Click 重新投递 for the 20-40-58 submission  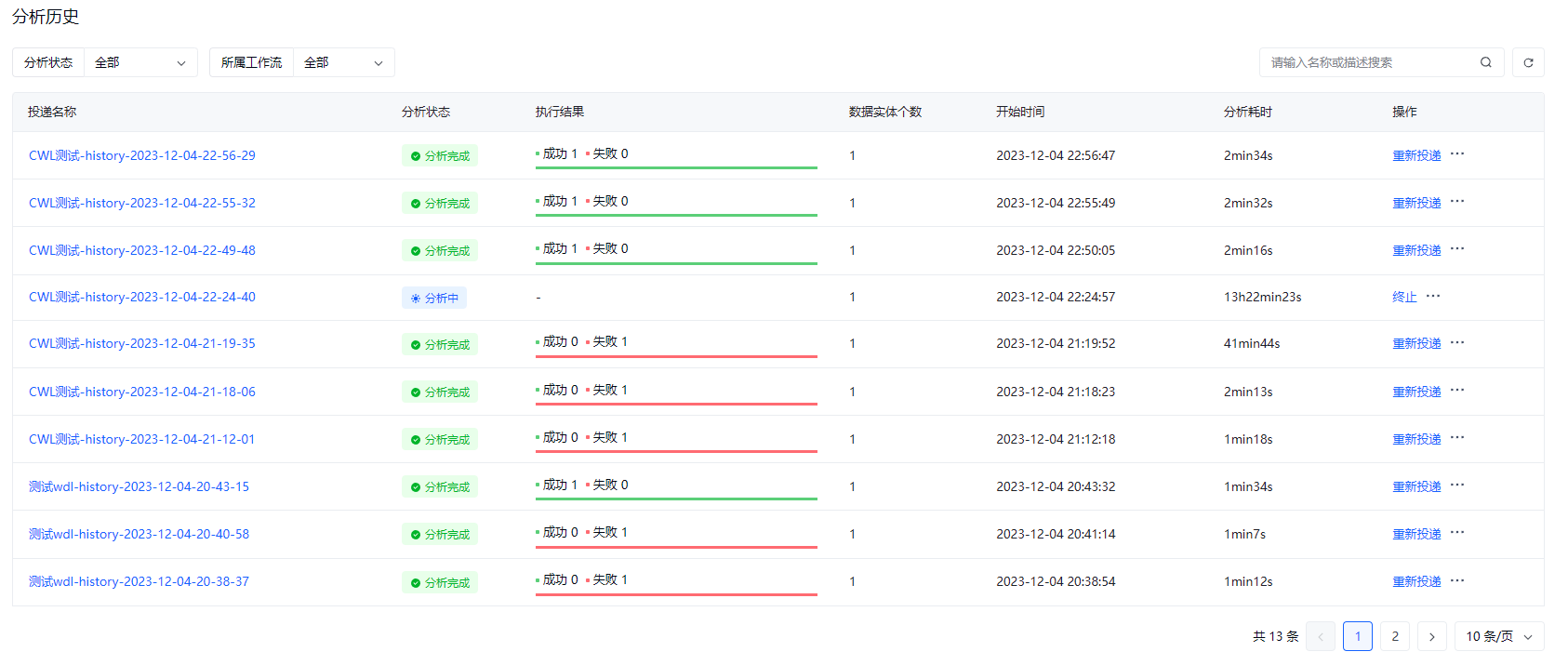1416,534
